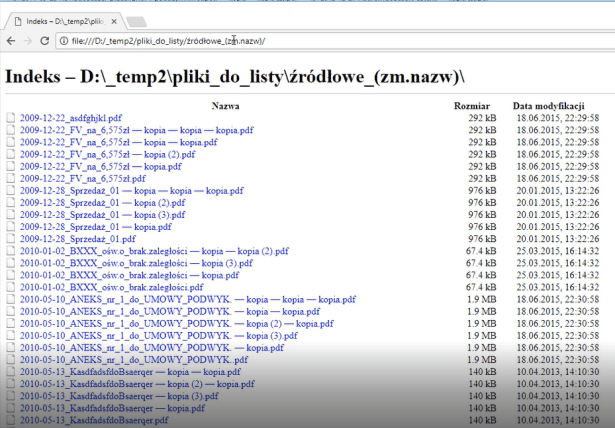
Task: Open 2010-05-10_ANEKS — kopia — kopia — kopia.pdf
Action: [188, 299]
